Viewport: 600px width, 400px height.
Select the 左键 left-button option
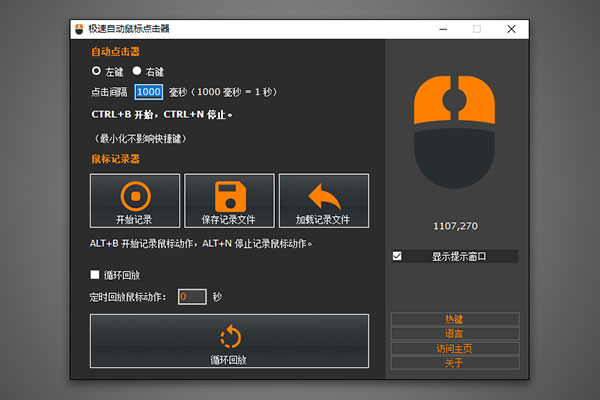[97, 71]
